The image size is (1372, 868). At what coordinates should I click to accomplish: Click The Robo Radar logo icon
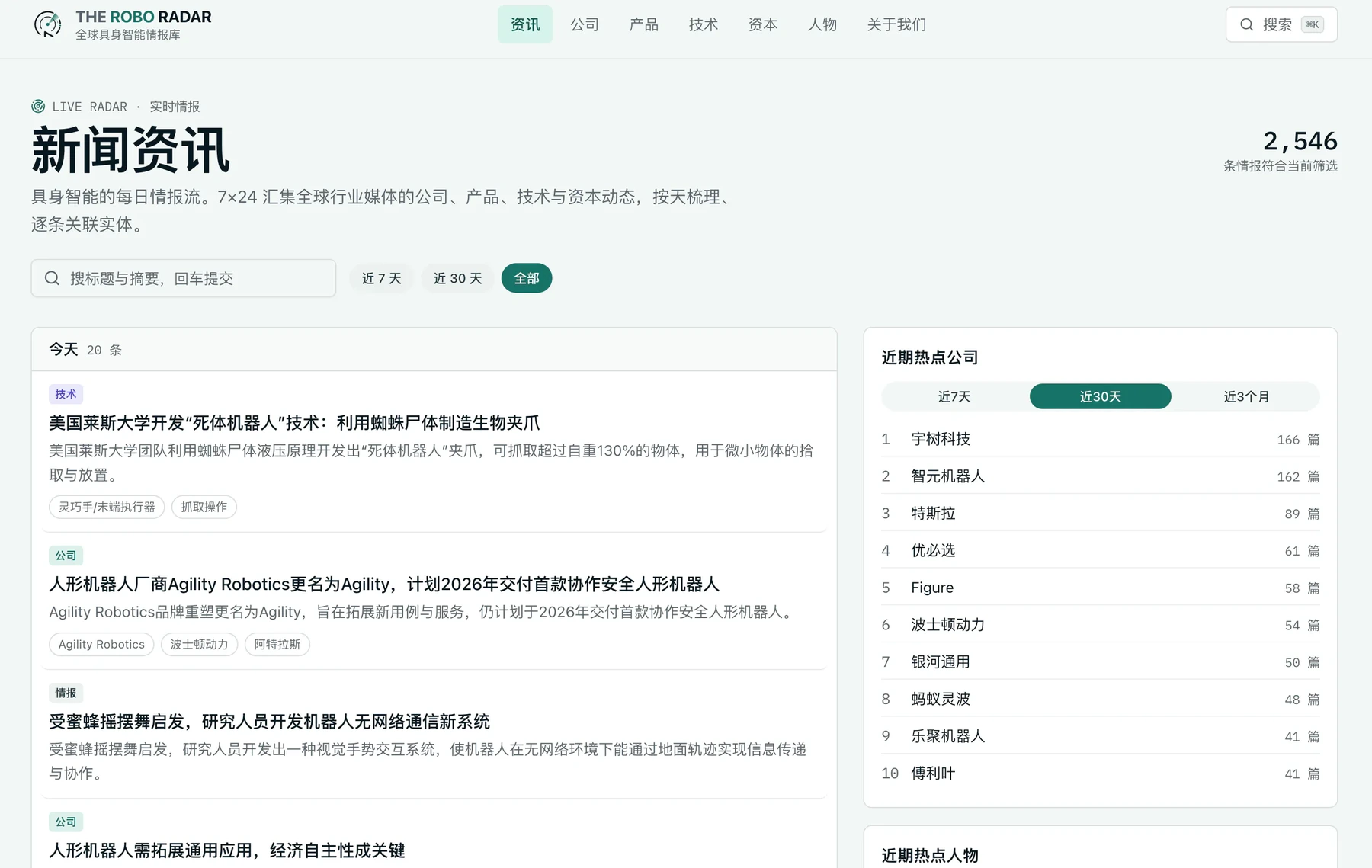47,24
